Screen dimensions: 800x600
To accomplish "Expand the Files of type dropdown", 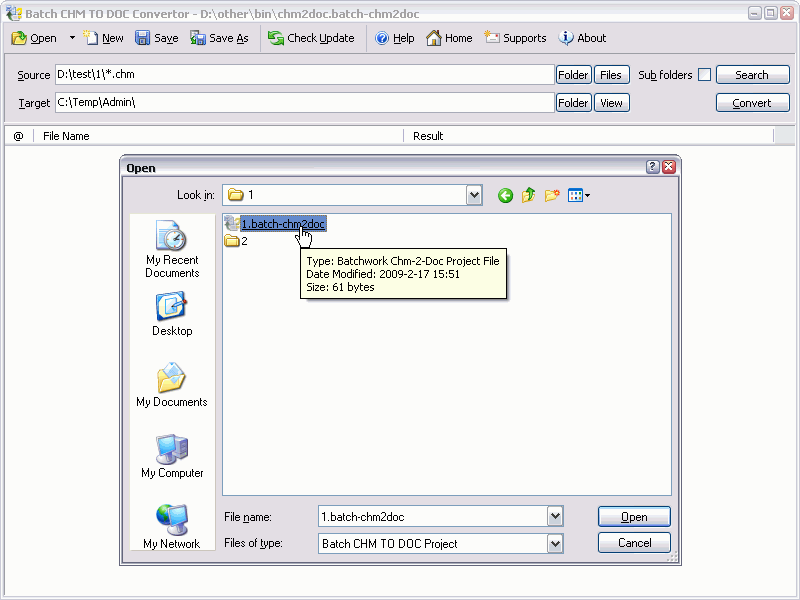I will click(x=555, y=543).
